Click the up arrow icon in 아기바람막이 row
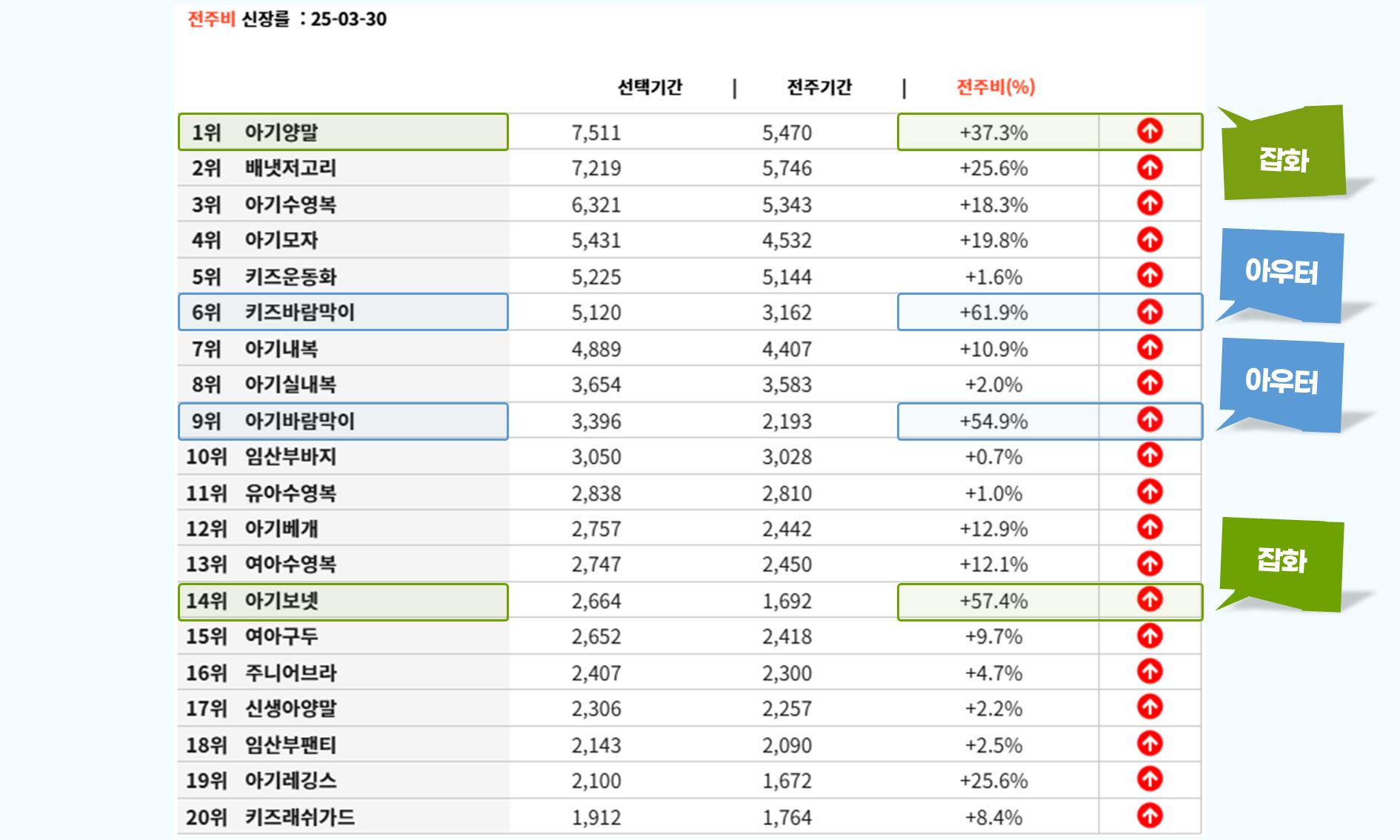 point(1149,420)
